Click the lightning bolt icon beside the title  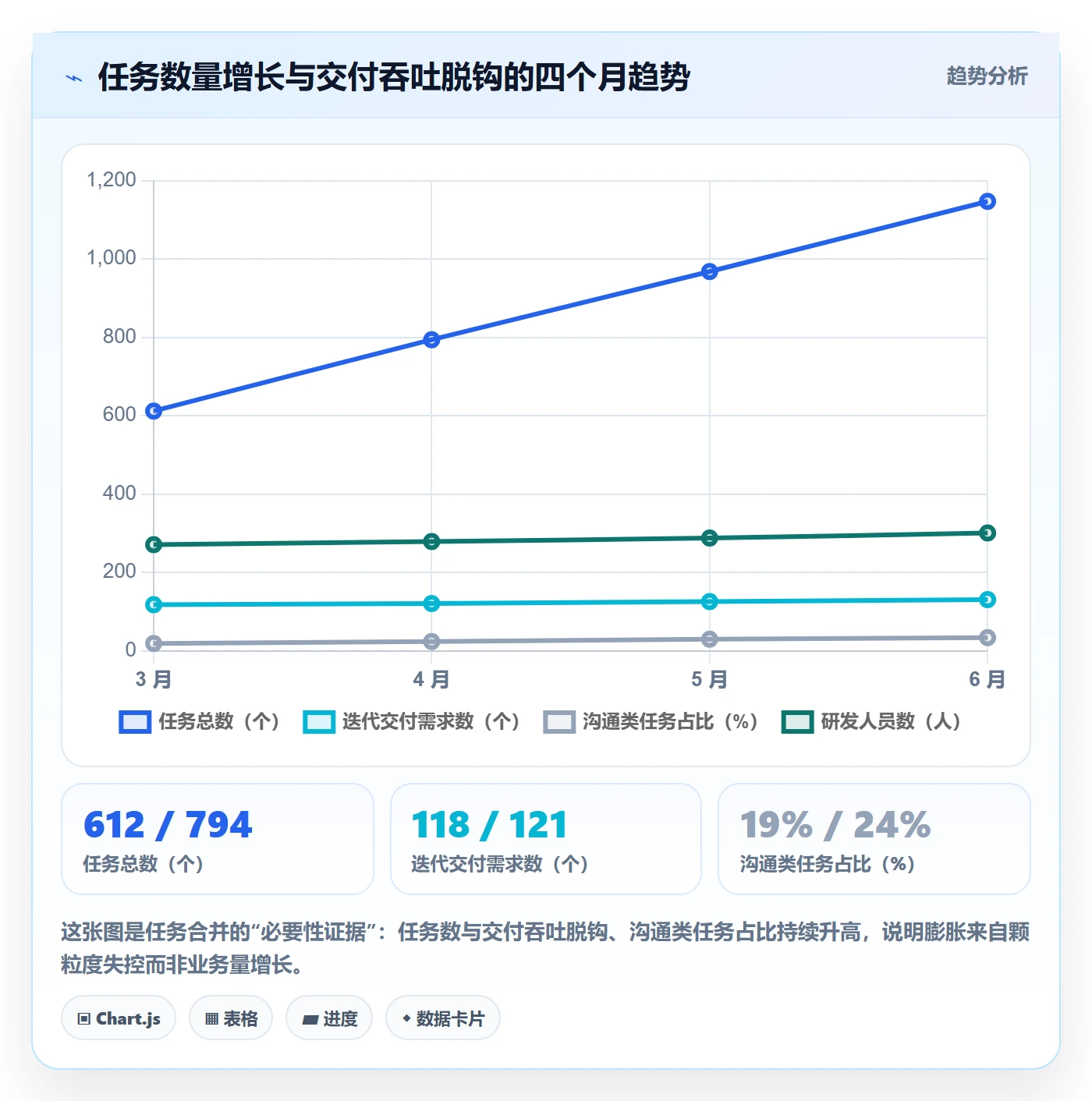[74, 78]
